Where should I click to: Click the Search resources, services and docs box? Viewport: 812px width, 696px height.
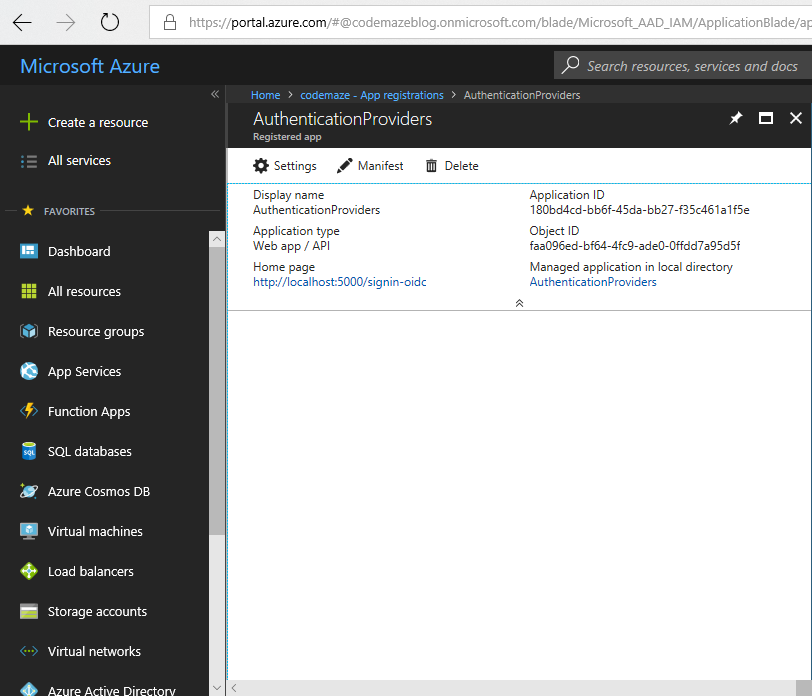pyautogui.click(x=690, y=66)
